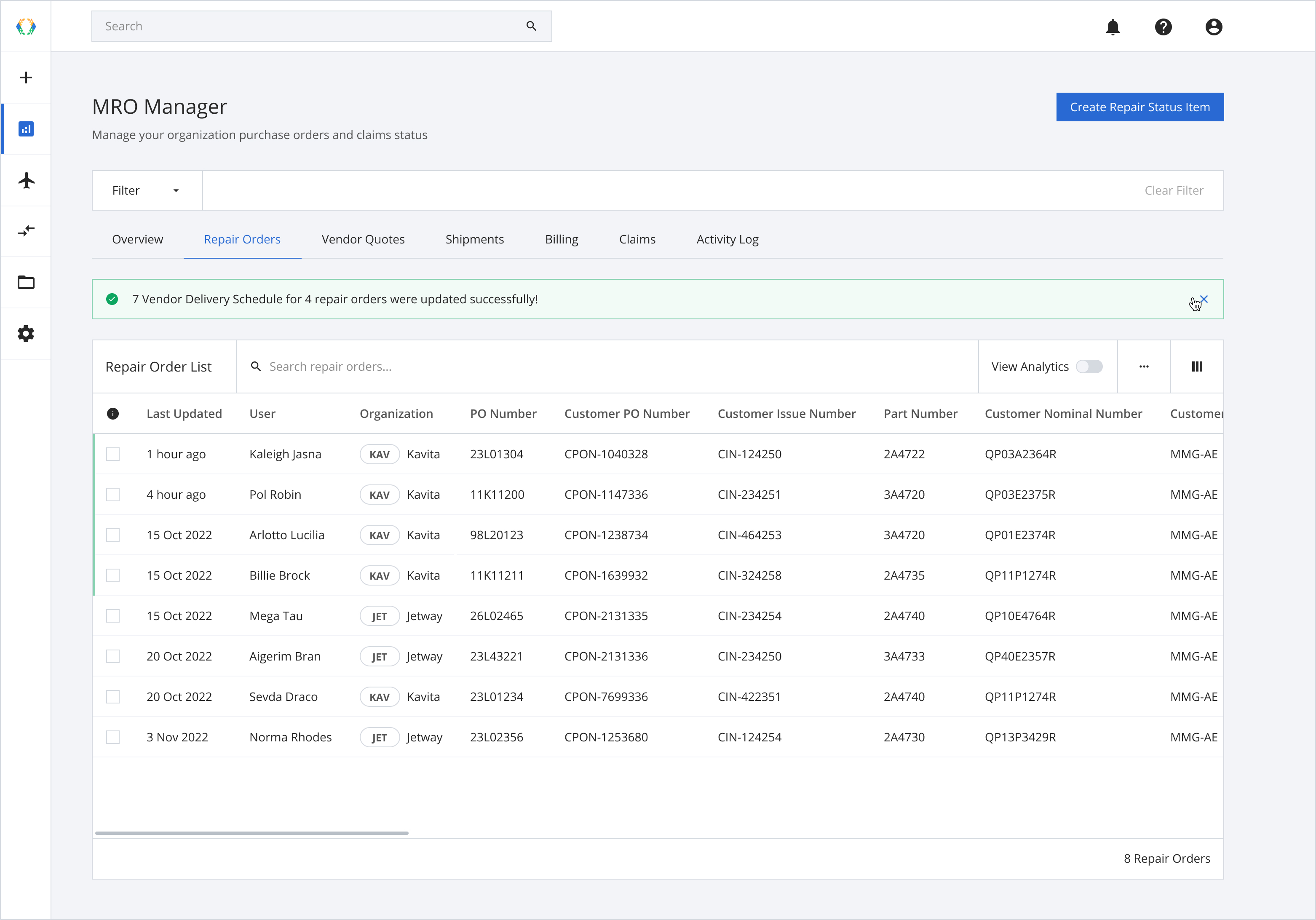Select the checkbox for Kaleigh Jasna row
This screenshot has width=1316, height=920.
click(x=113, y=455)
